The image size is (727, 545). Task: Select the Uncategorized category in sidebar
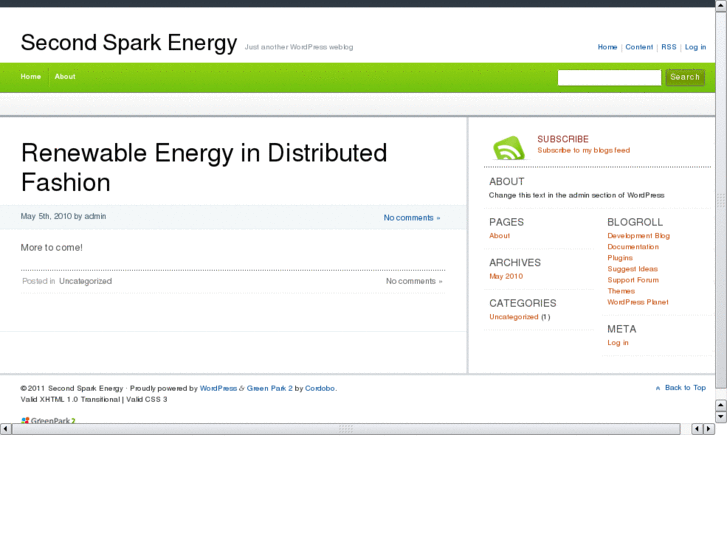[x=513, y=317]
